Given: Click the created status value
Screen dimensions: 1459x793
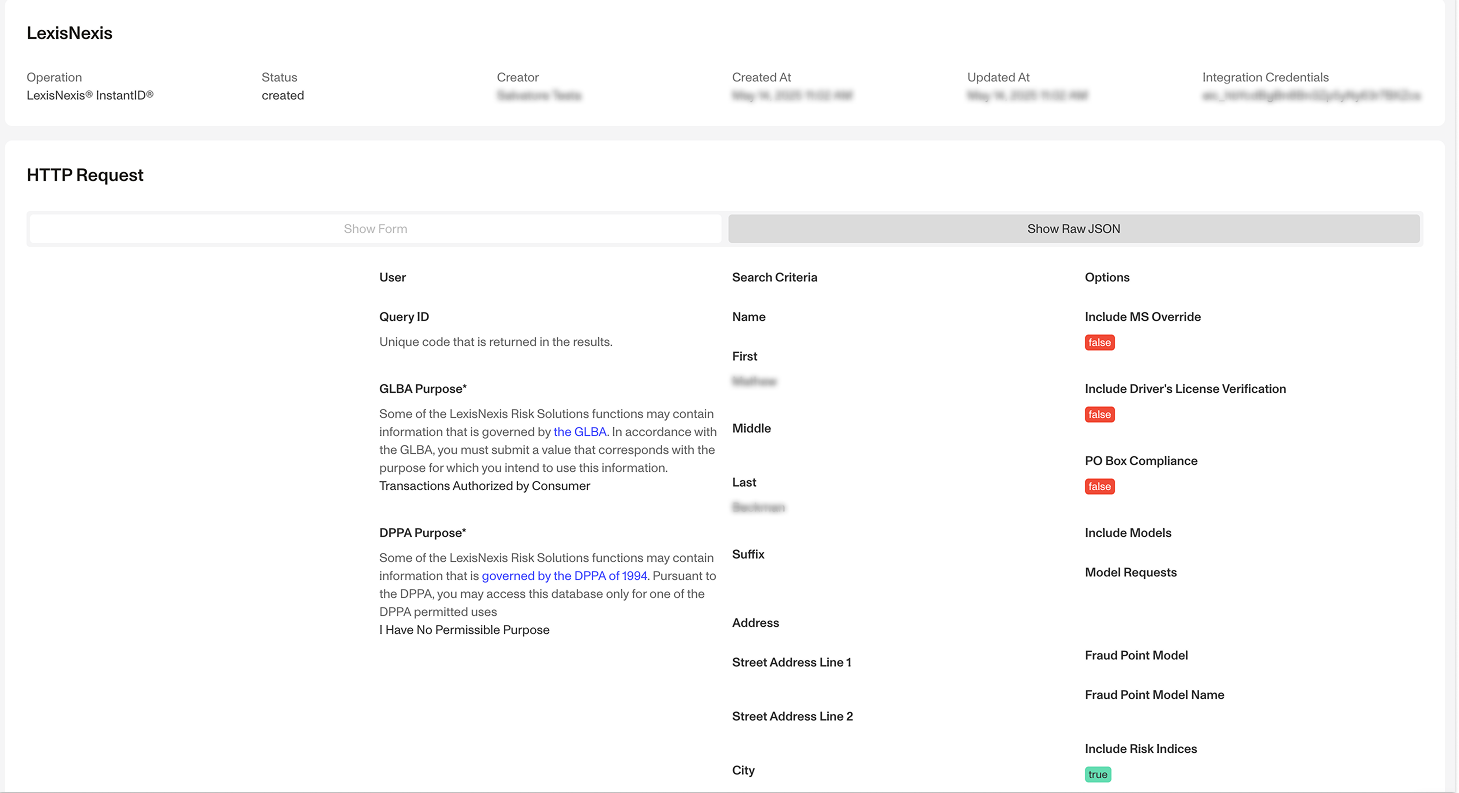Looking at the screenshot, I should pos(283,96).
